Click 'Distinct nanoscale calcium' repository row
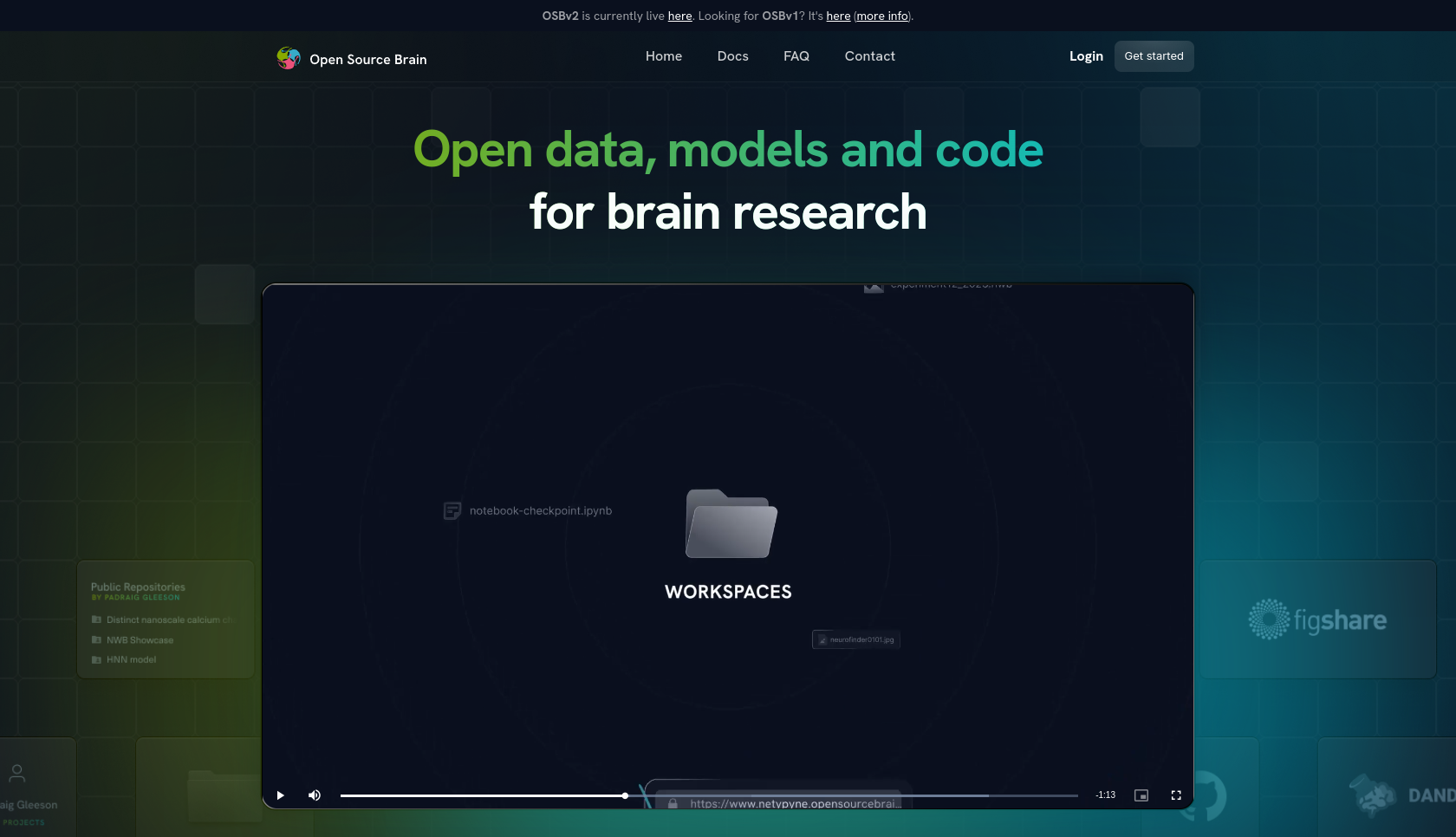The image size is (1456, 837). click(x=163, y=620)
